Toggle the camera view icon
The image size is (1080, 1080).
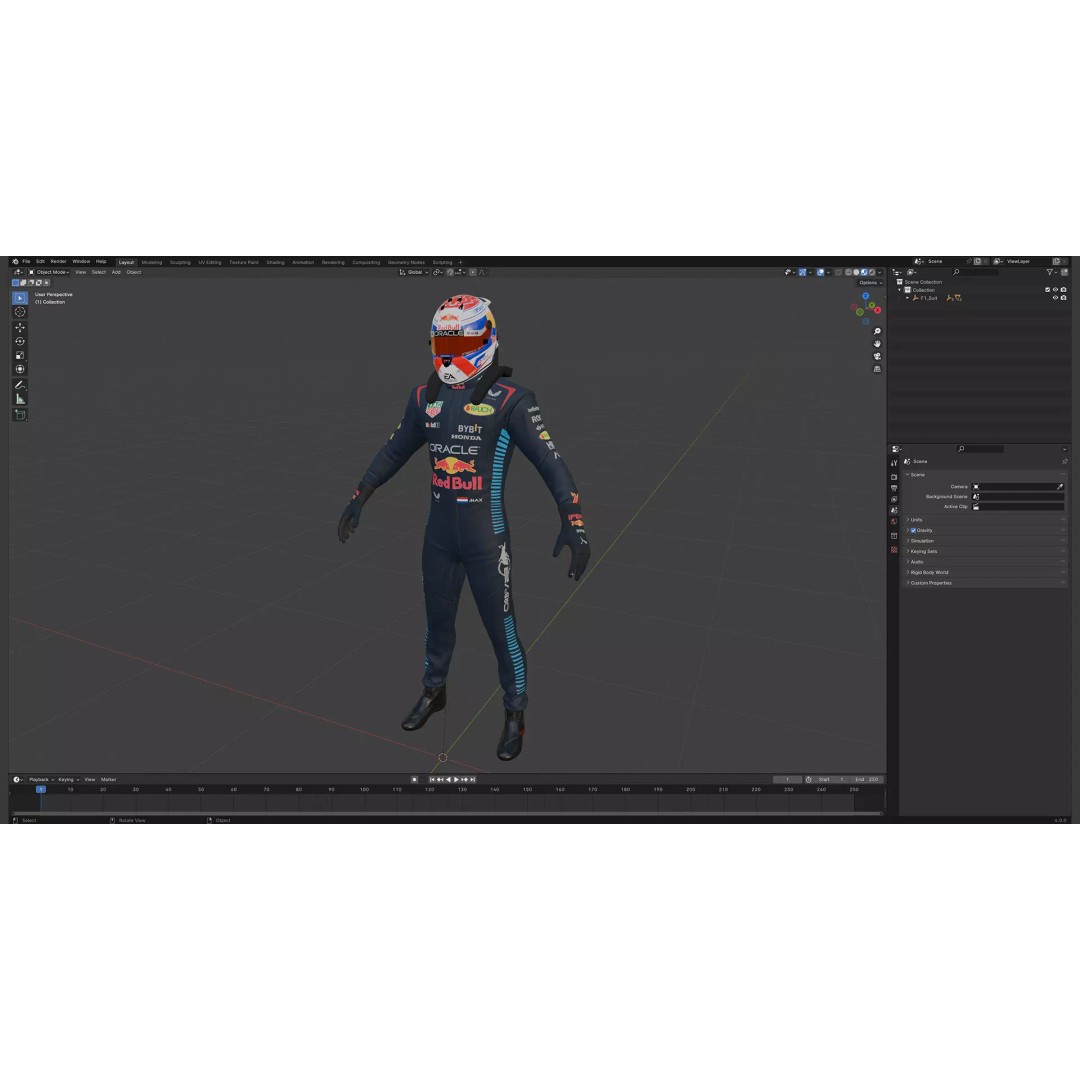(x=877, y=356)
